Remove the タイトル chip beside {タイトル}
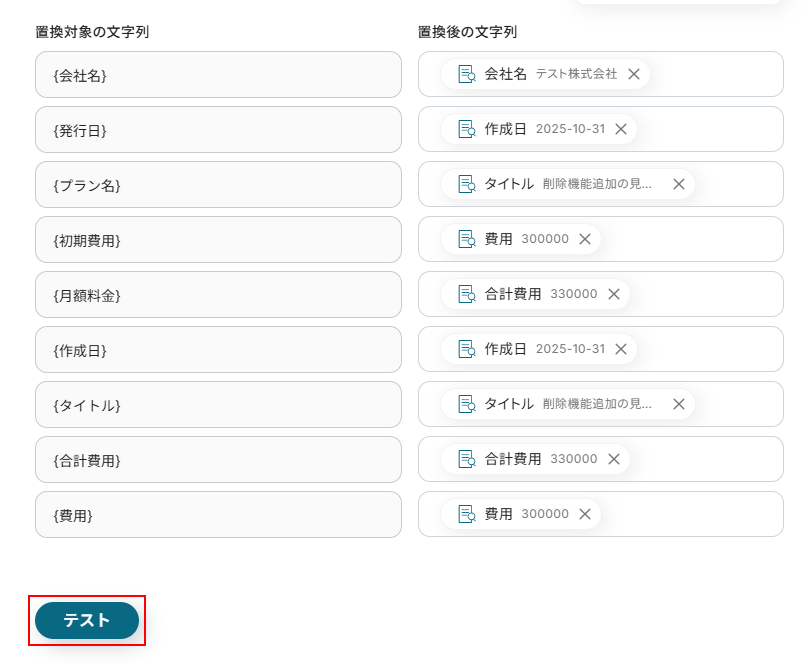812x664 pixels. click(x=679, y=404)
